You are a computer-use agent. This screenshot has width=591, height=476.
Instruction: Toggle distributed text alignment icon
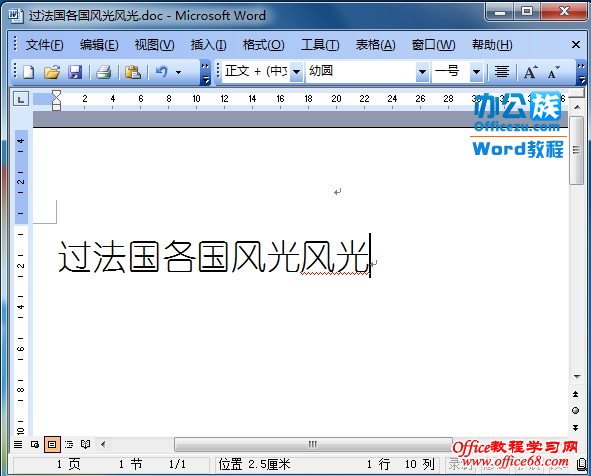tap(502, 72)
